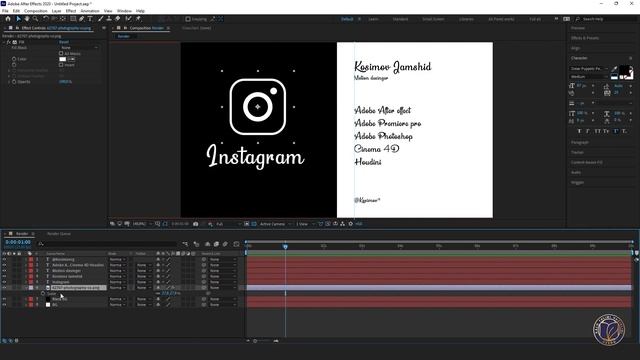This screenshot has height=360, width=640.
Task: Select the Rectangle shape tool
Action: pyautogui.click(x=73, y=19)
